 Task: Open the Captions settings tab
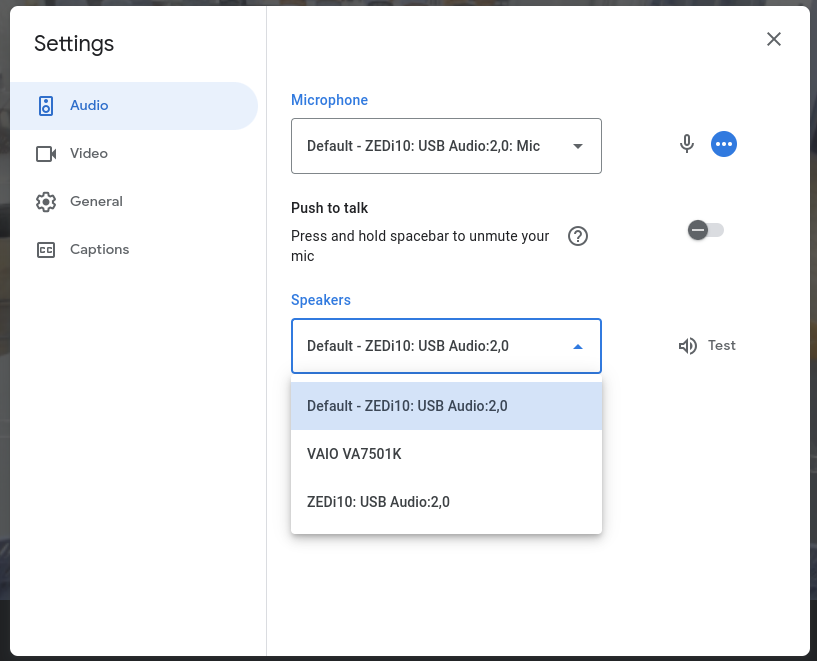coord(99,250)
